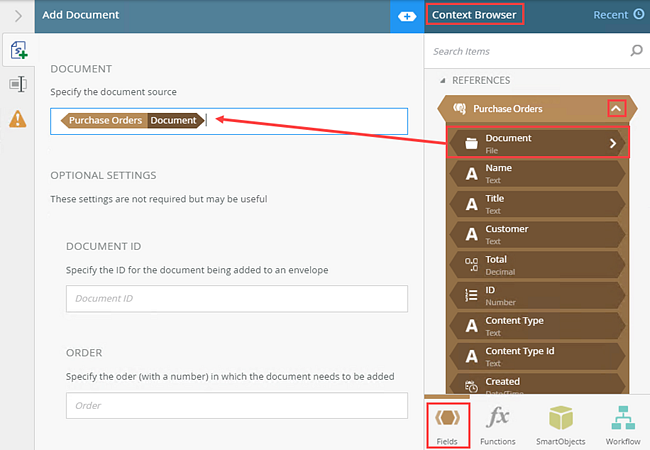Click the Search Items box
This screenshot has width=650, height=450.
tap(525, 51)
